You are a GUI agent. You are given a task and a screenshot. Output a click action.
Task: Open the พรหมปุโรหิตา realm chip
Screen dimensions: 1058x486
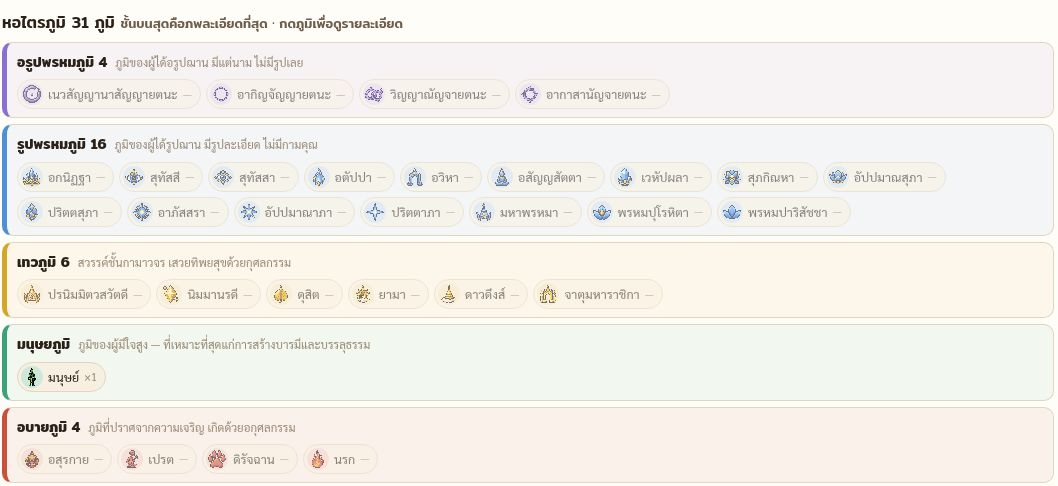(x=649, y=213)
